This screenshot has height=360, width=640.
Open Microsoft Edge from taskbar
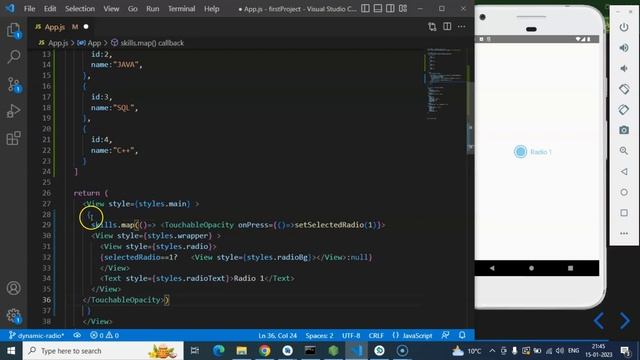pyautogui.click(x=218, y=351)
